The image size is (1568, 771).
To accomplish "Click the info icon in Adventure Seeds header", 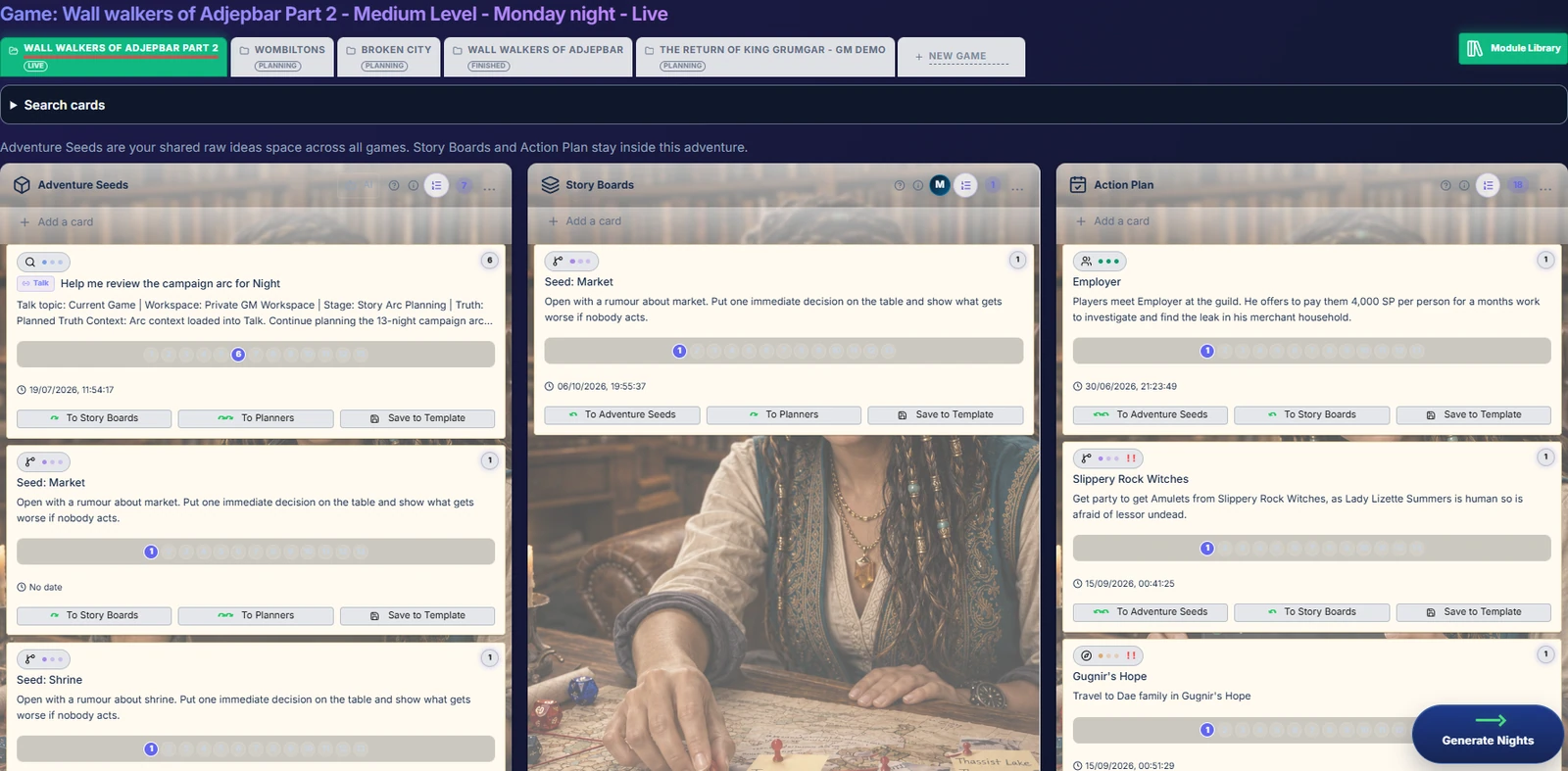I will click(x=414, y=185).
